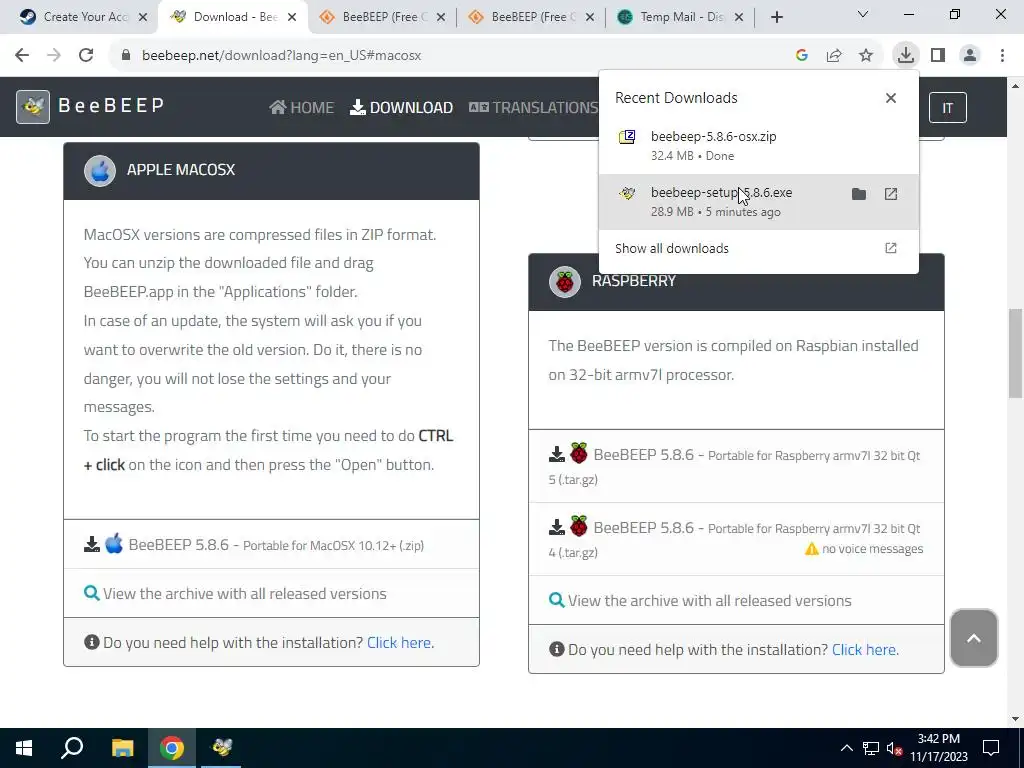Go back to previous page
Viewport: 1024px width, 768px height.
[x=22, y=55]
